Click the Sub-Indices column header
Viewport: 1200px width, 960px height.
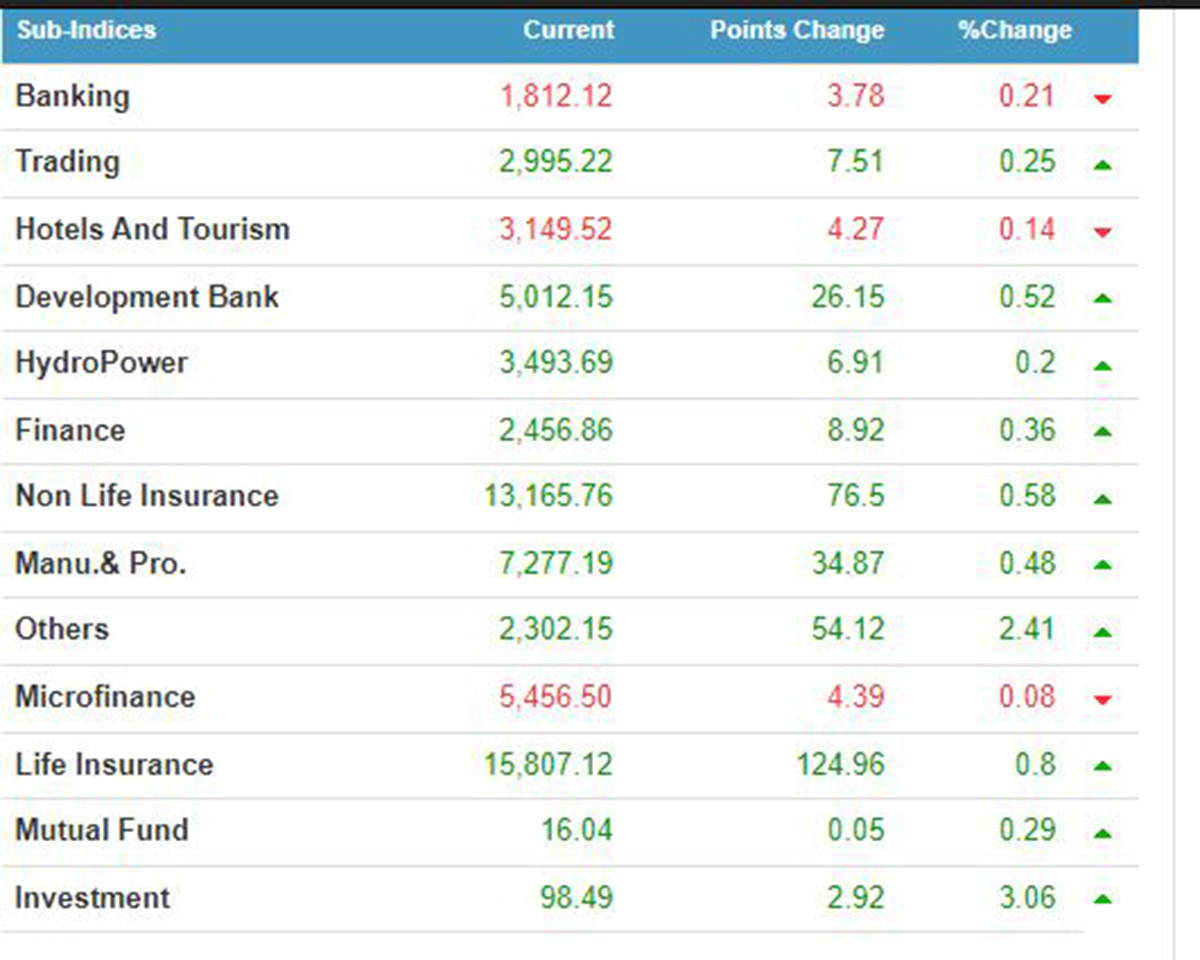(86, 30)
